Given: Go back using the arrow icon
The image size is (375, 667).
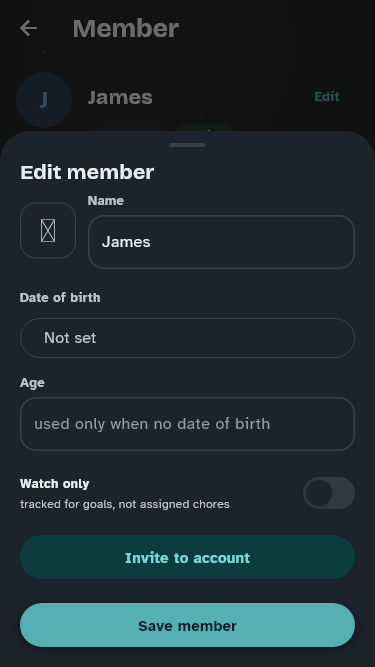Looking at the screenshot, I should pos(28,29).
